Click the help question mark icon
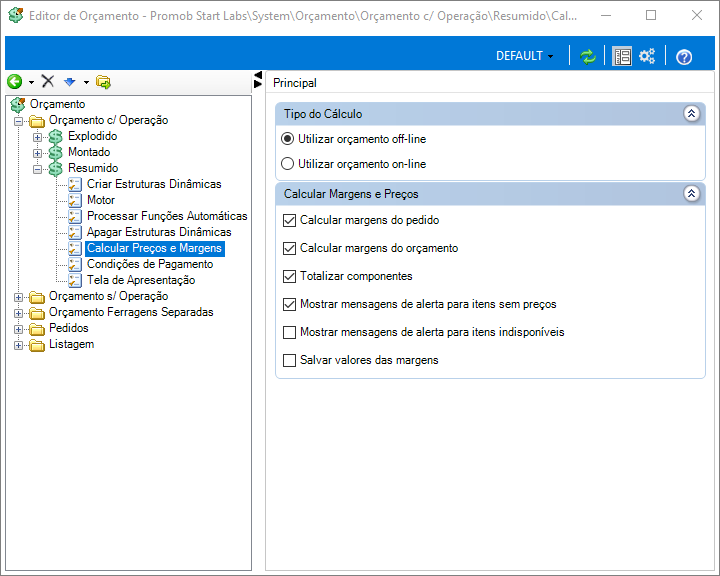Image resolution: width=720 pixels, height=576 pixels. pos(684,57)
